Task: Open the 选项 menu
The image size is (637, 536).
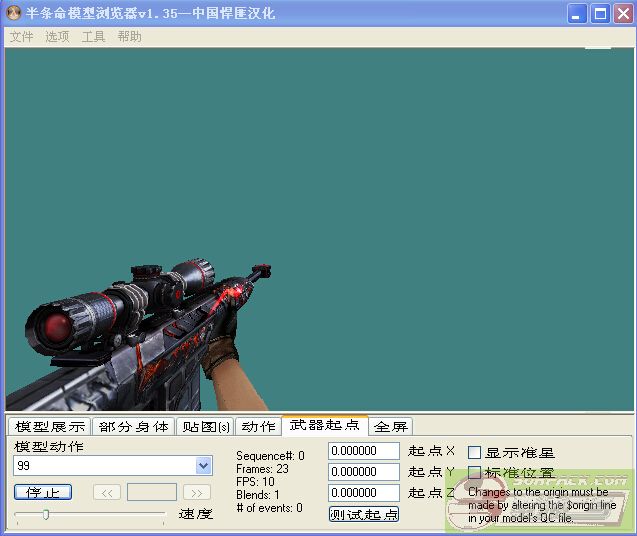Action: [x=57, y=36]
